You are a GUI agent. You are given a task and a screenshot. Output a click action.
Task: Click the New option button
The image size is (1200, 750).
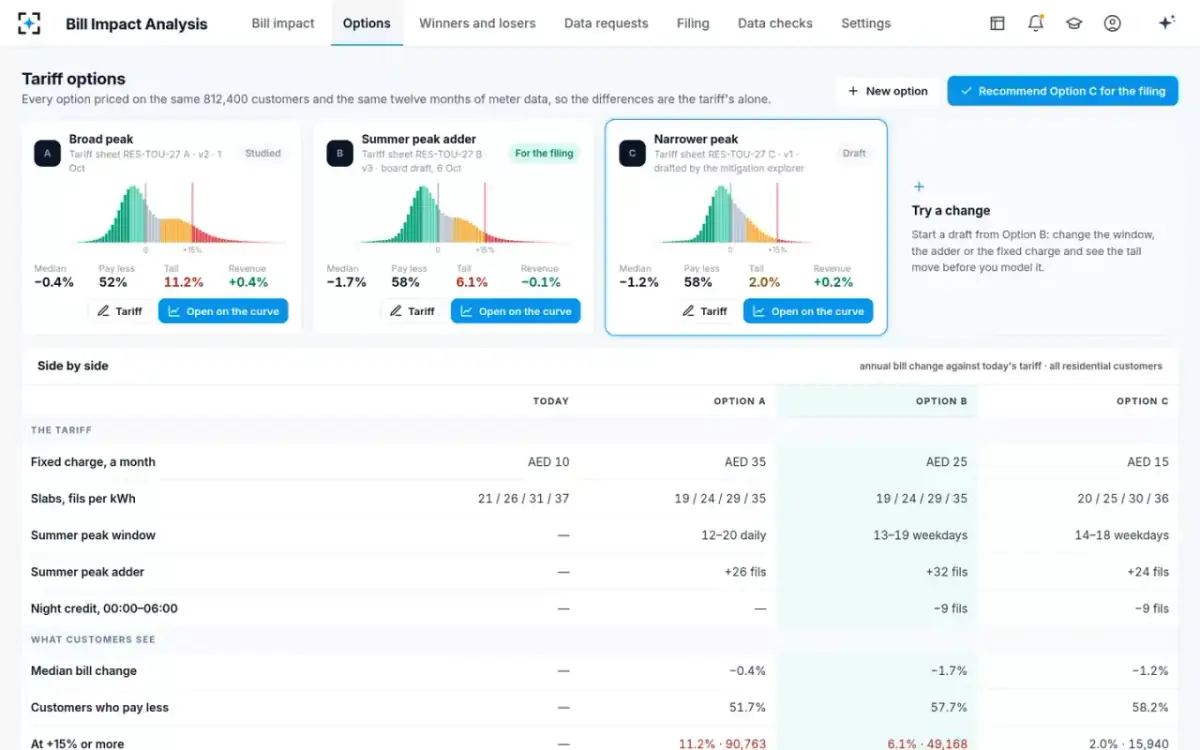(888, 91)
